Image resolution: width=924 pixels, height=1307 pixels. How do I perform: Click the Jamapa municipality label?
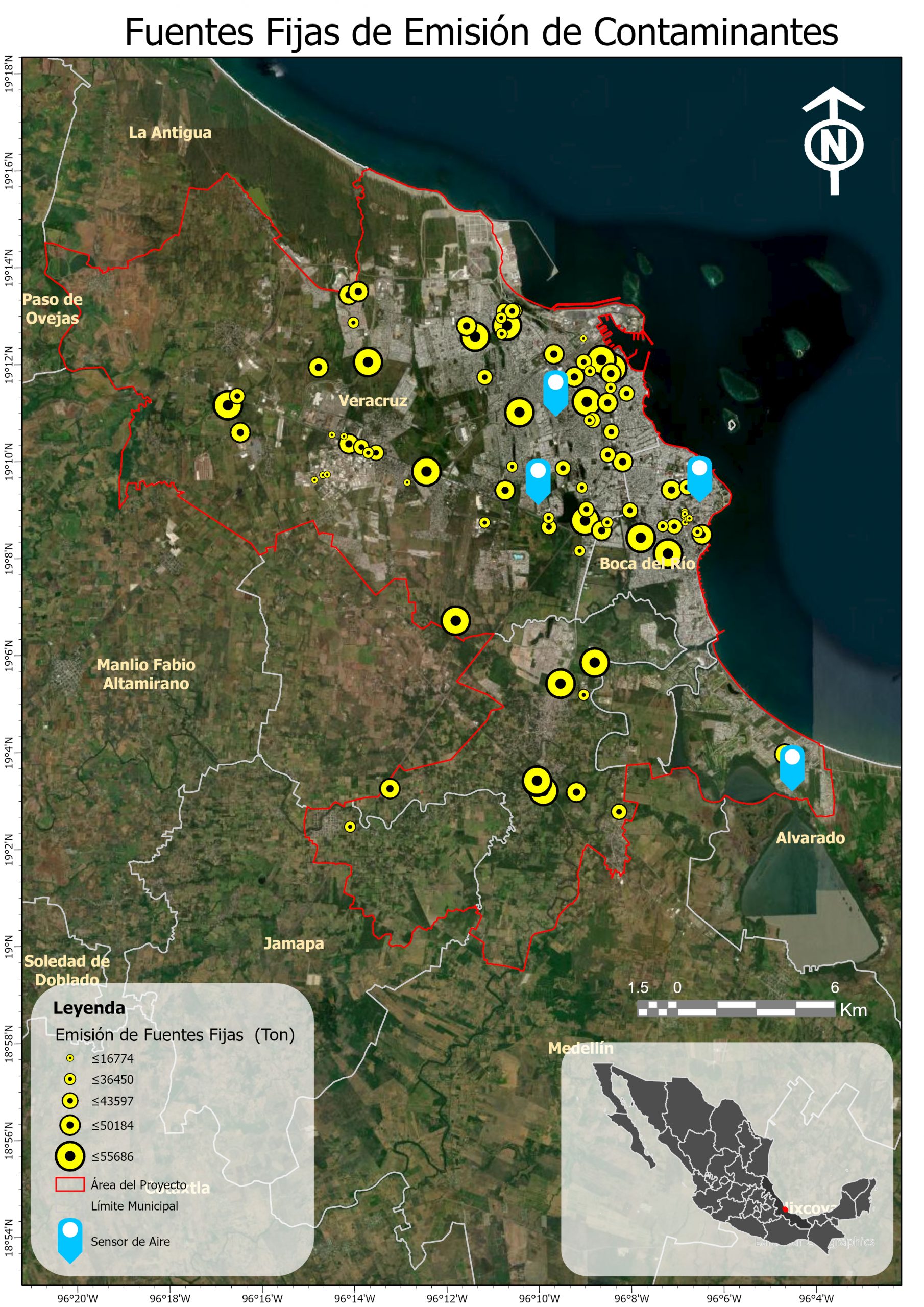[x=294, y=944]
